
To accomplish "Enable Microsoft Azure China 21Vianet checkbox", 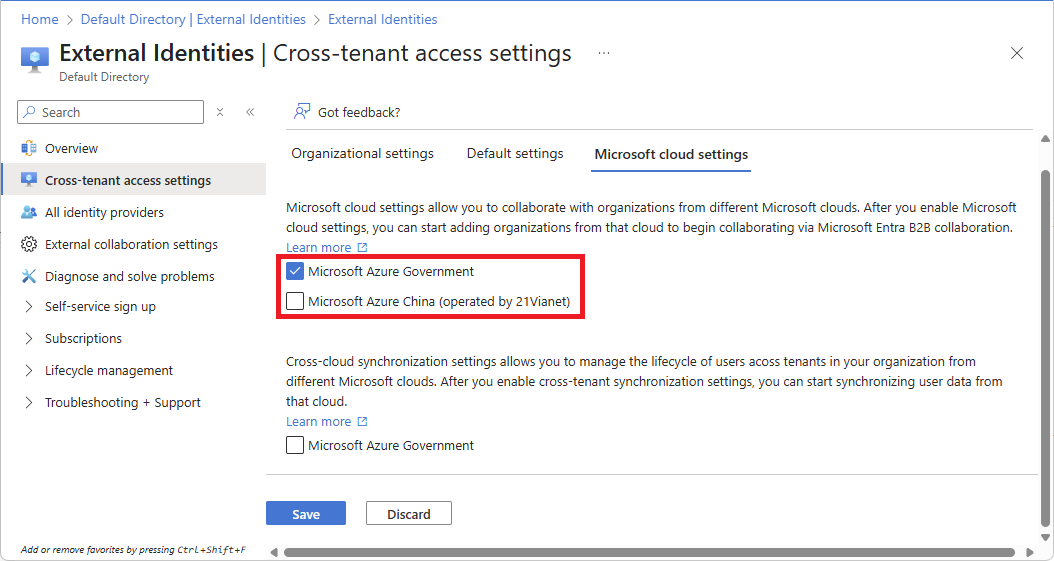I will click(x=295, y=301).
